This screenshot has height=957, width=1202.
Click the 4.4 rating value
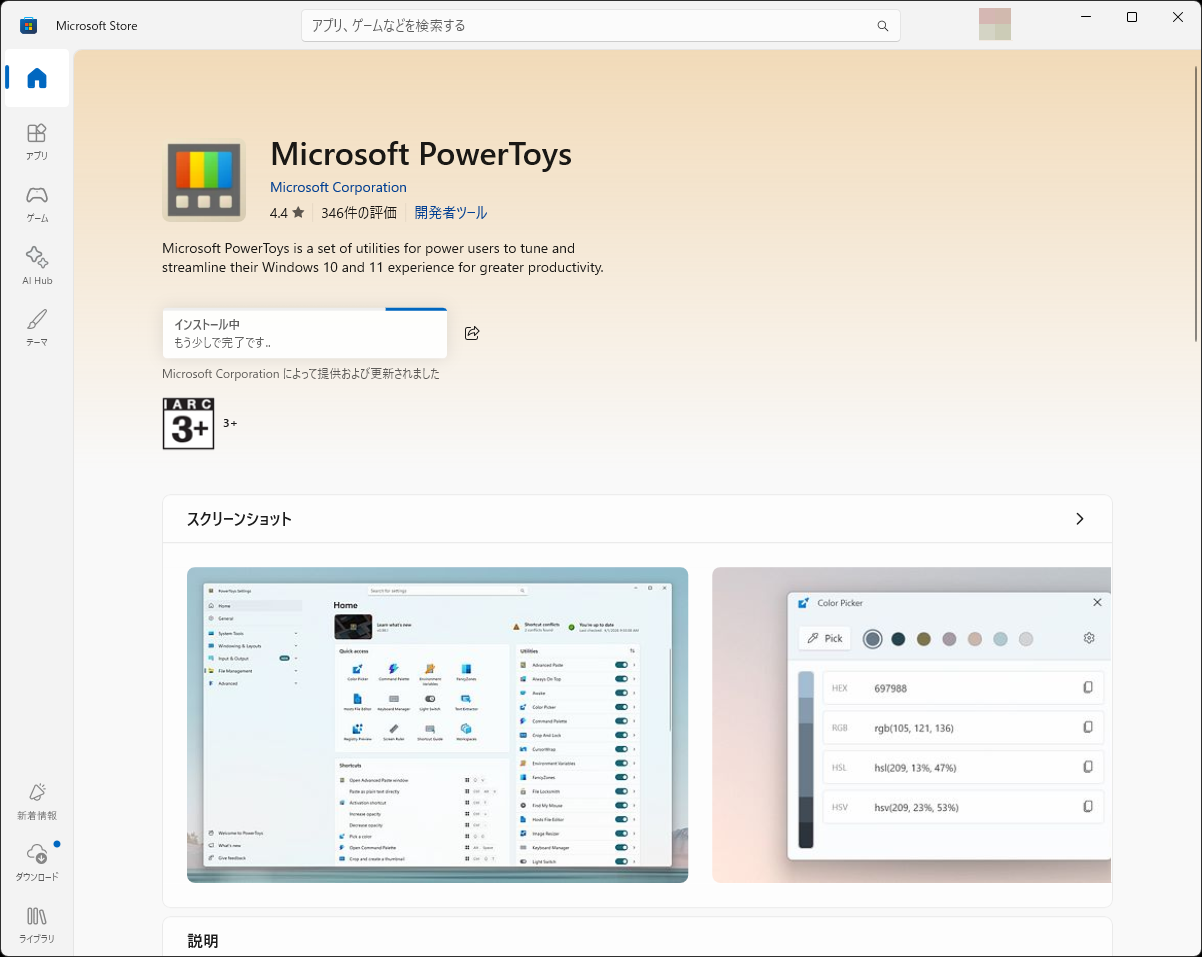click(x=278, y=213)
